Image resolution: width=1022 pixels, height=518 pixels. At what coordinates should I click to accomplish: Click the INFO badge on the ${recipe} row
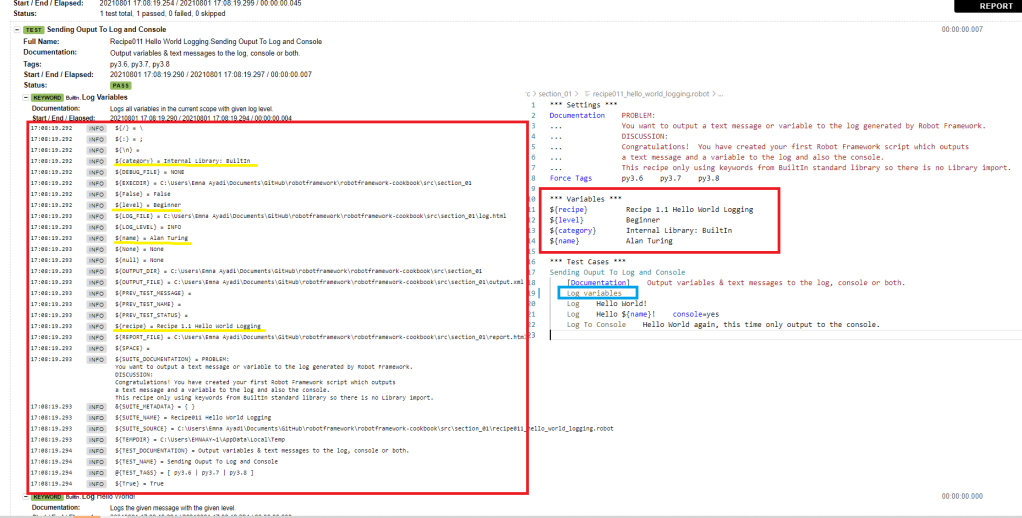[x=96, y=326]
